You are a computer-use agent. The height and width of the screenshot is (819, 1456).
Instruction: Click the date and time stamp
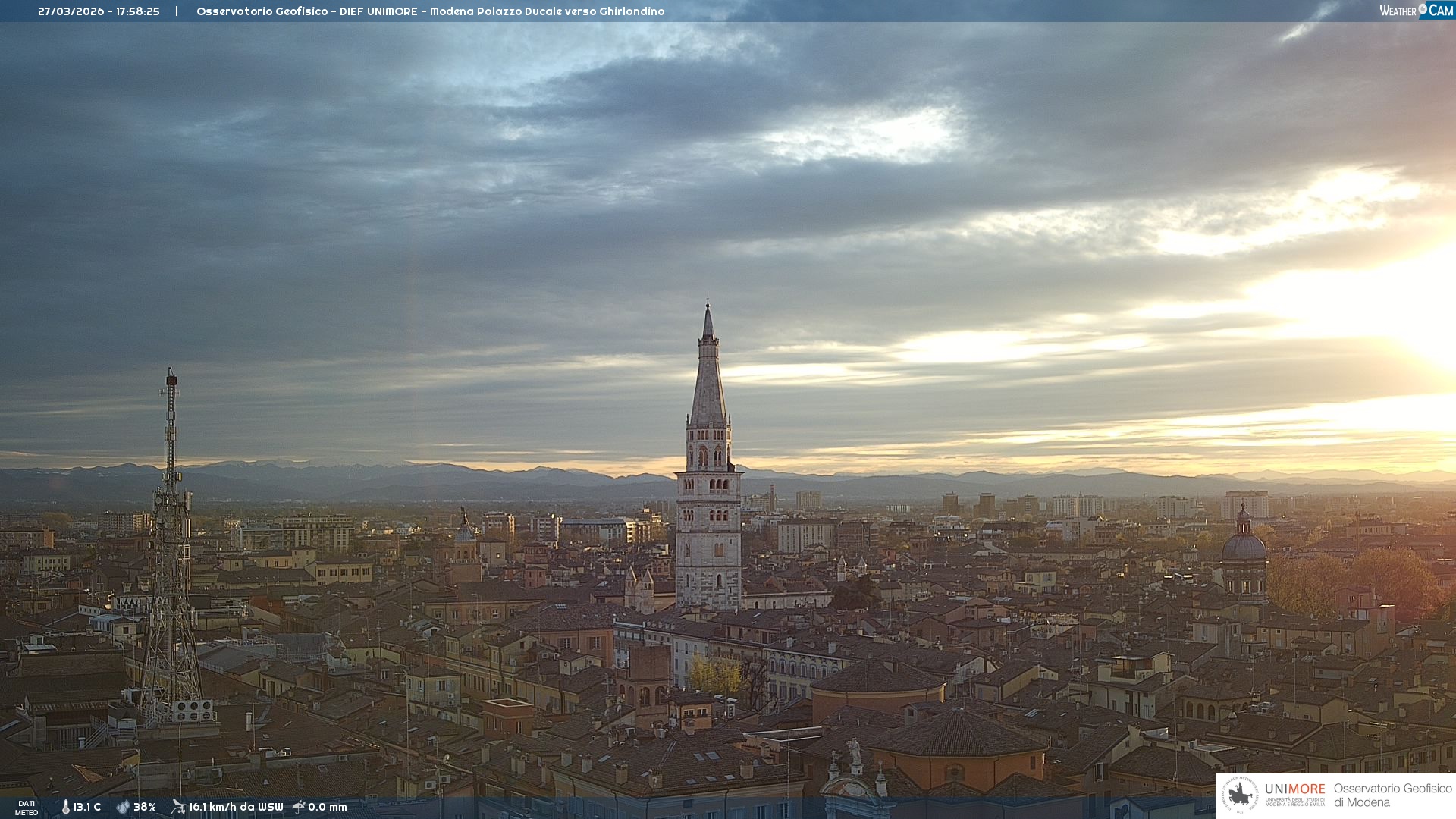pos(99,11)
